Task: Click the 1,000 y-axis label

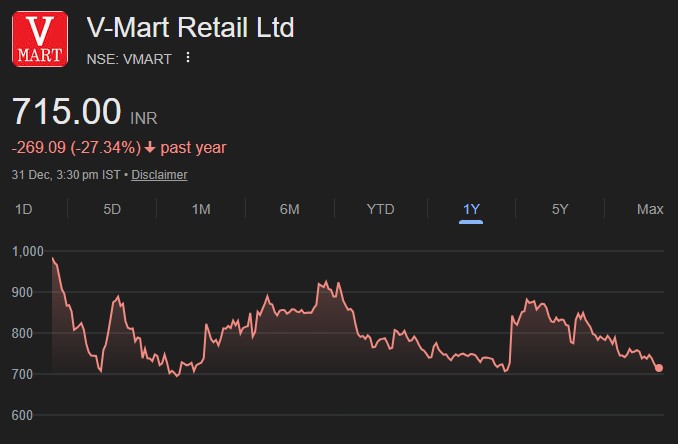Action: tap(29, 251)
